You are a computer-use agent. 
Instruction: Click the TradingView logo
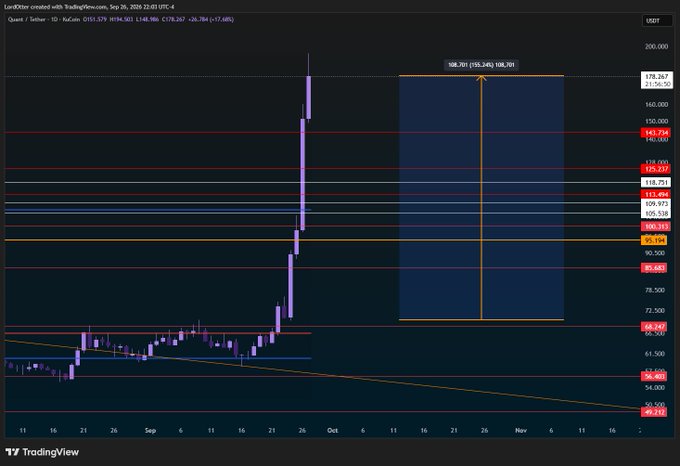[x=42, y=452]
